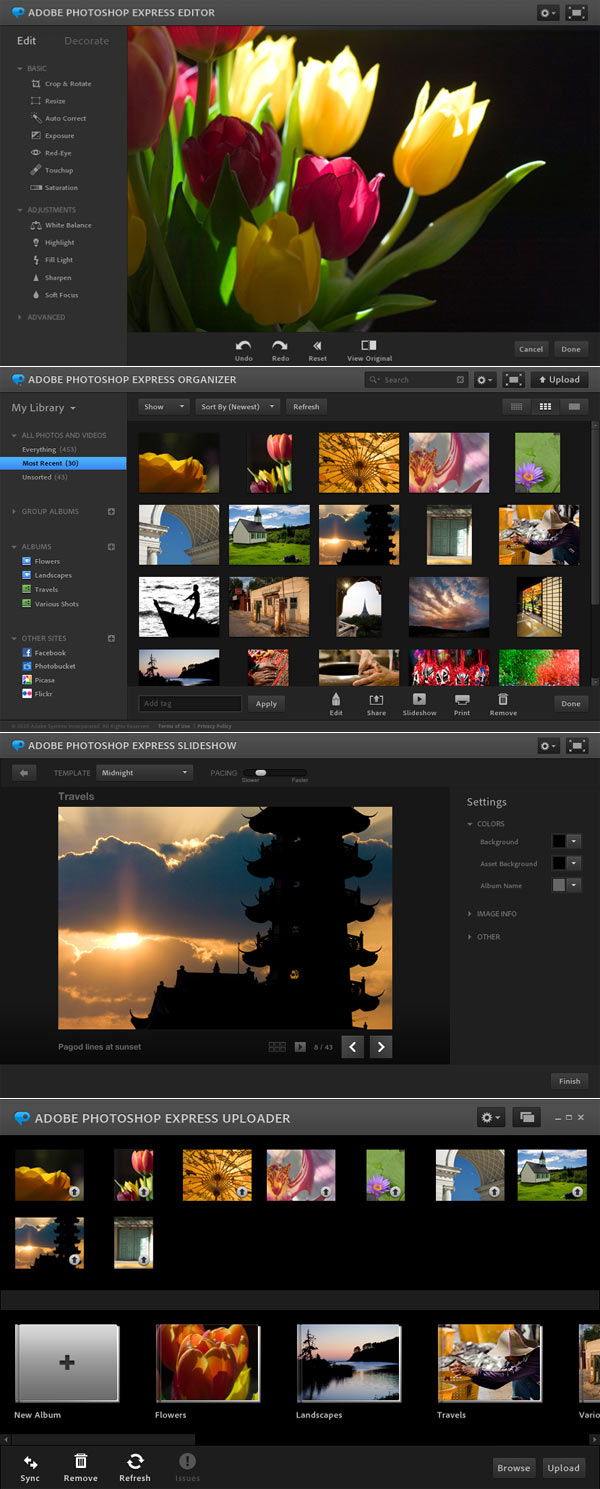The width and height of the screenshot is (600, 1489).
Task: Click the Undo icon in editor
Action: point(243,346)
